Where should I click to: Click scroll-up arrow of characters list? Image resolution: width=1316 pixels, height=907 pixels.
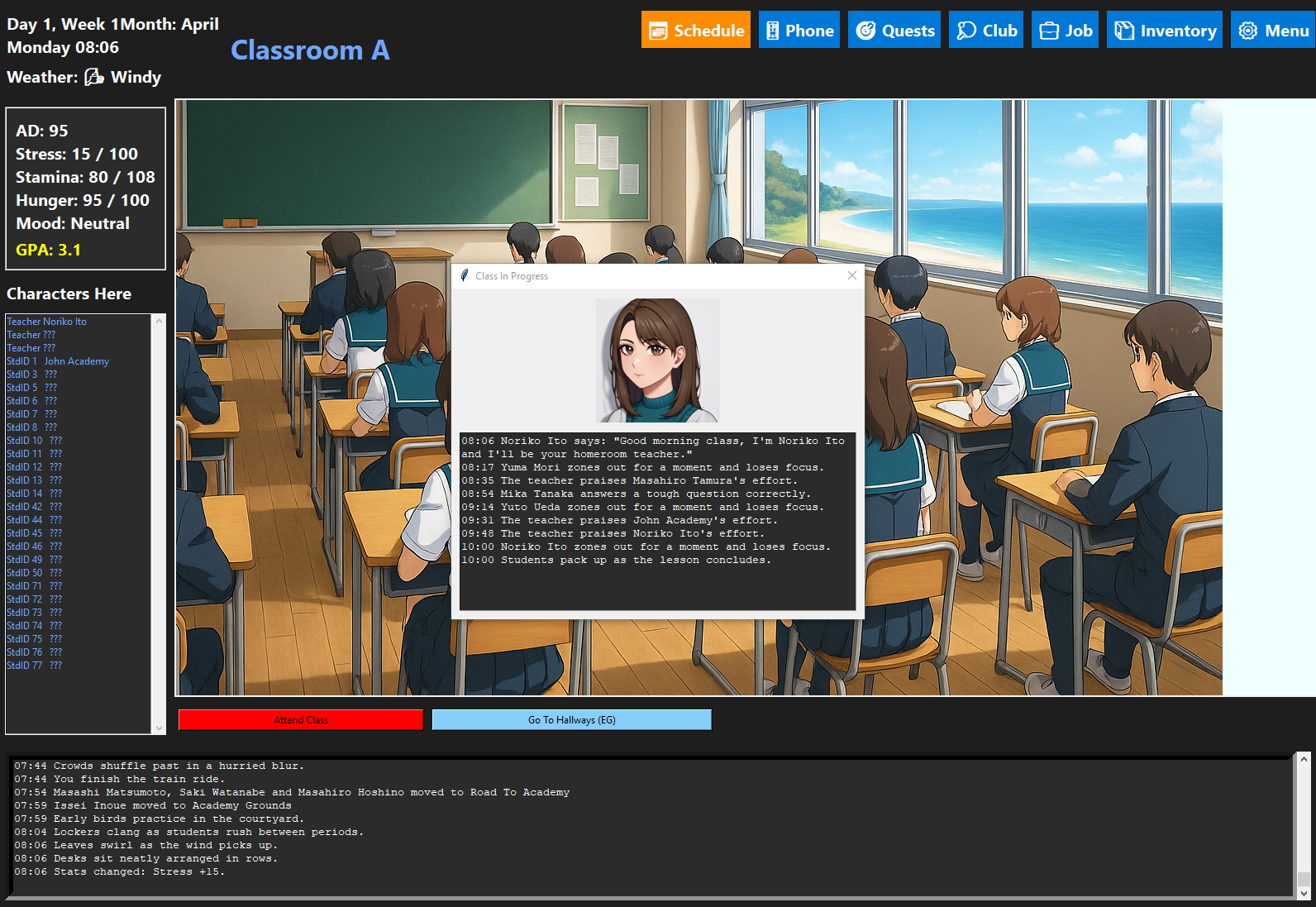159,320
